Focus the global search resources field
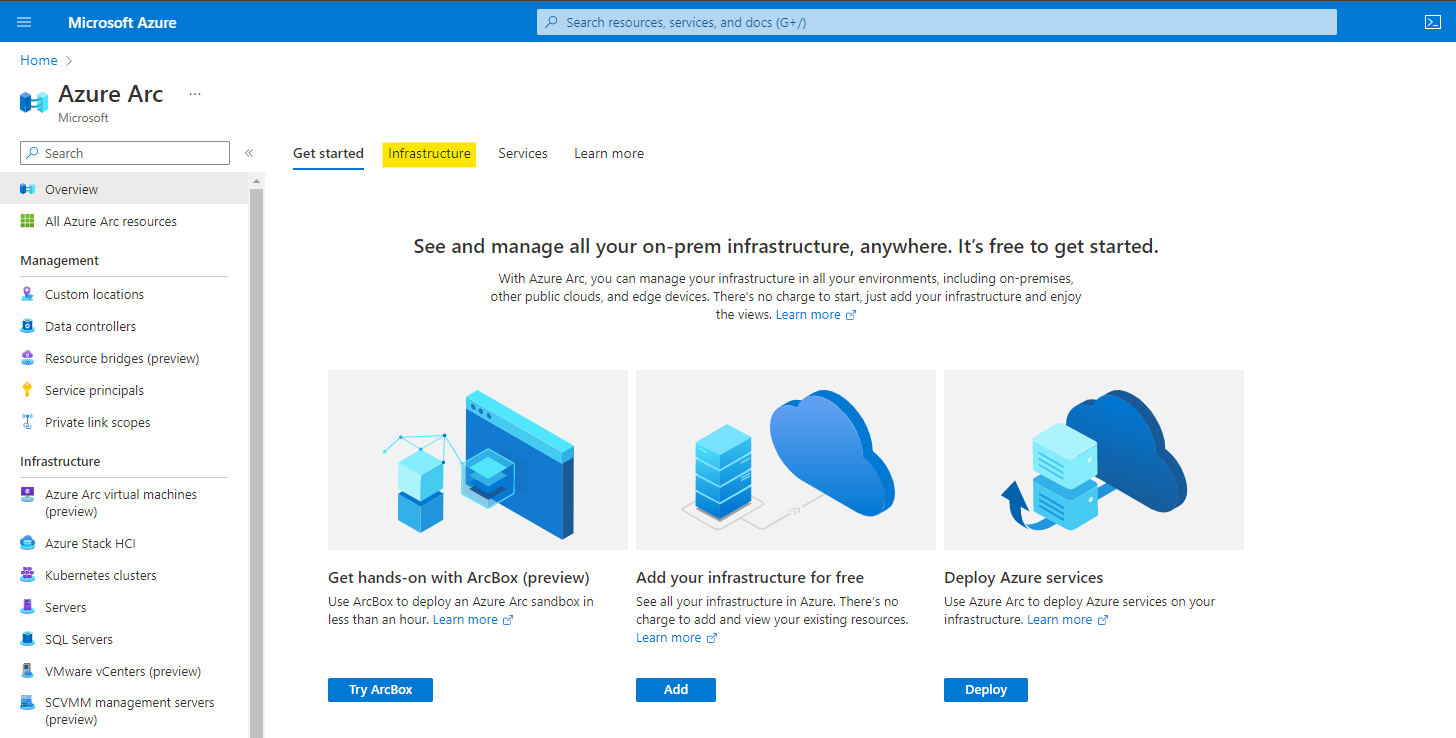 click(937, 22)
